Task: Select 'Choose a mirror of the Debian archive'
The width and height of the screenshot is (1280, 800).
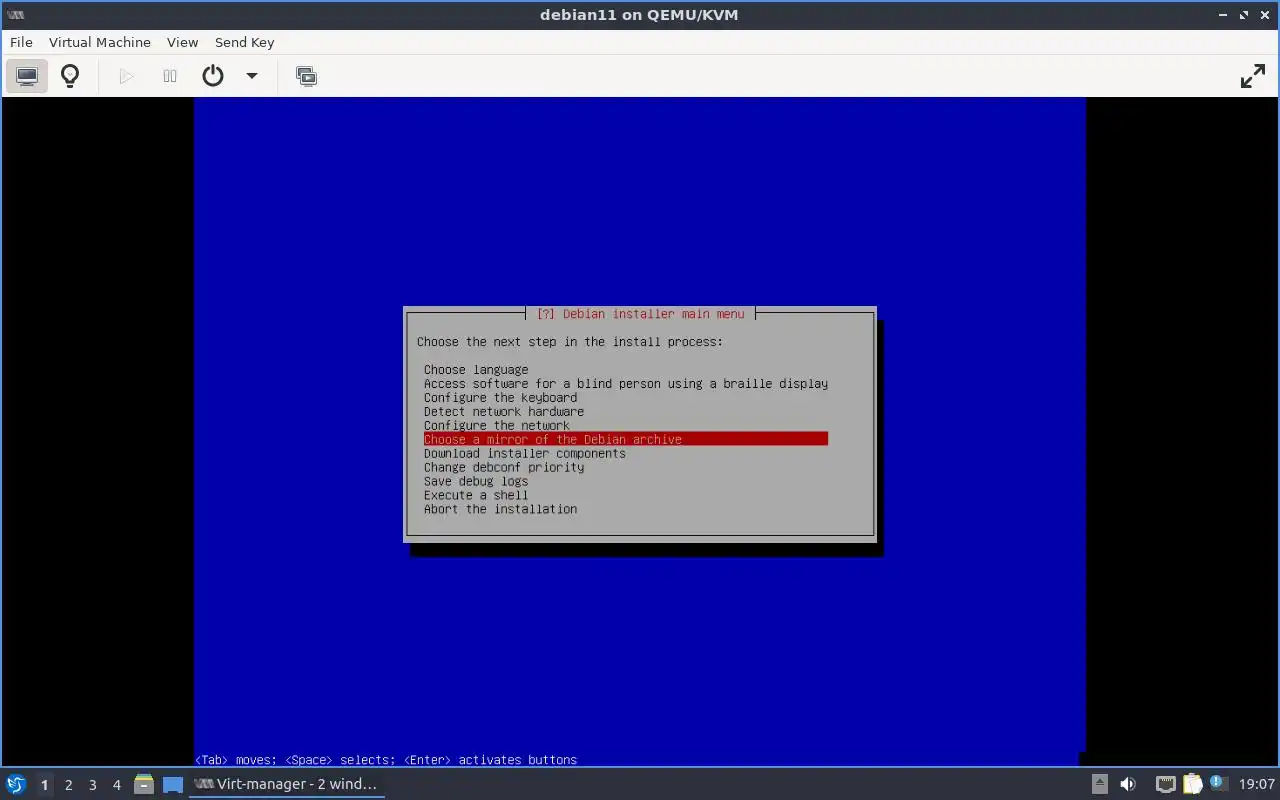Action: (626, 440)
